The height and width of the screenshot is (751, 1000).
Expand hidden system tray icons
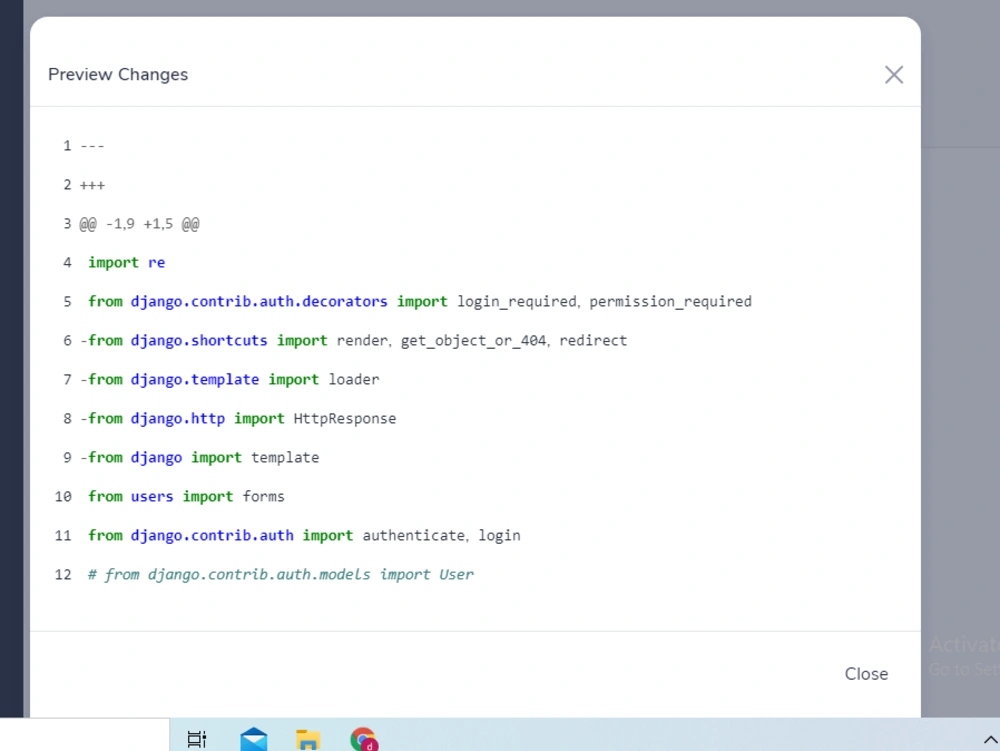point(989,738)
